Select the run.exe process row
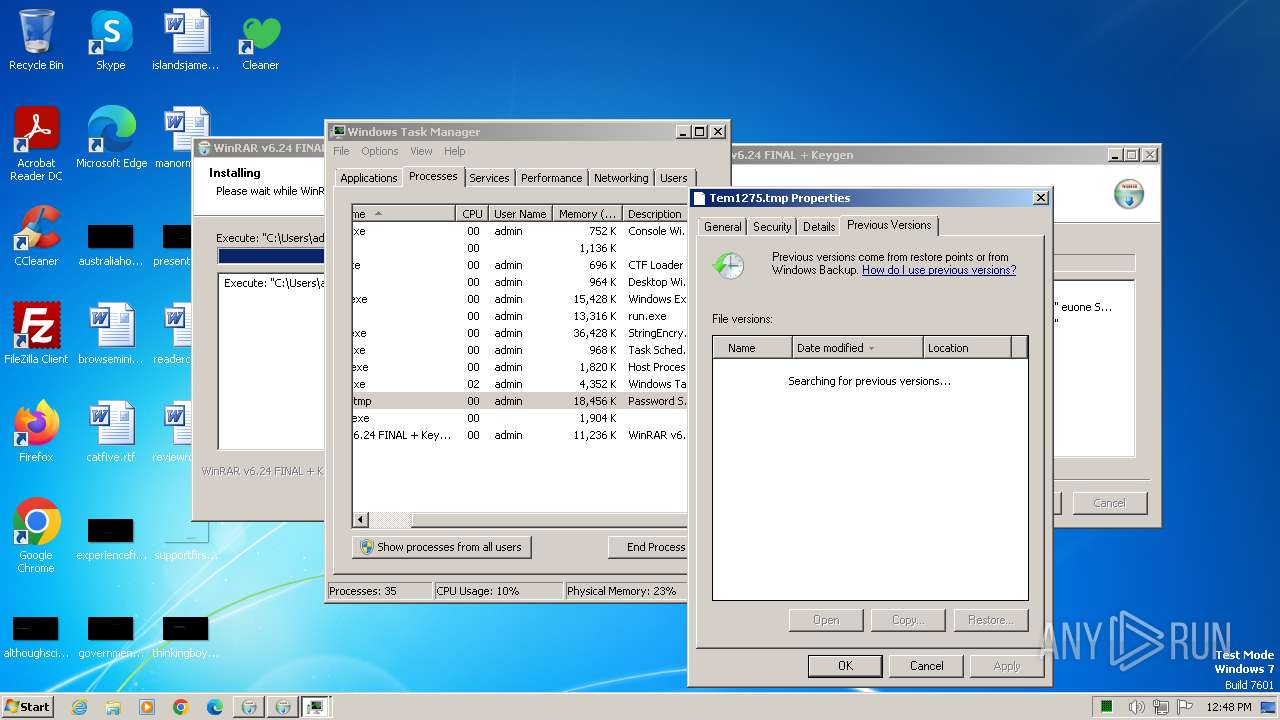Image resolution: width=1280 pixels, height=720 pixels. pos(519,316)
